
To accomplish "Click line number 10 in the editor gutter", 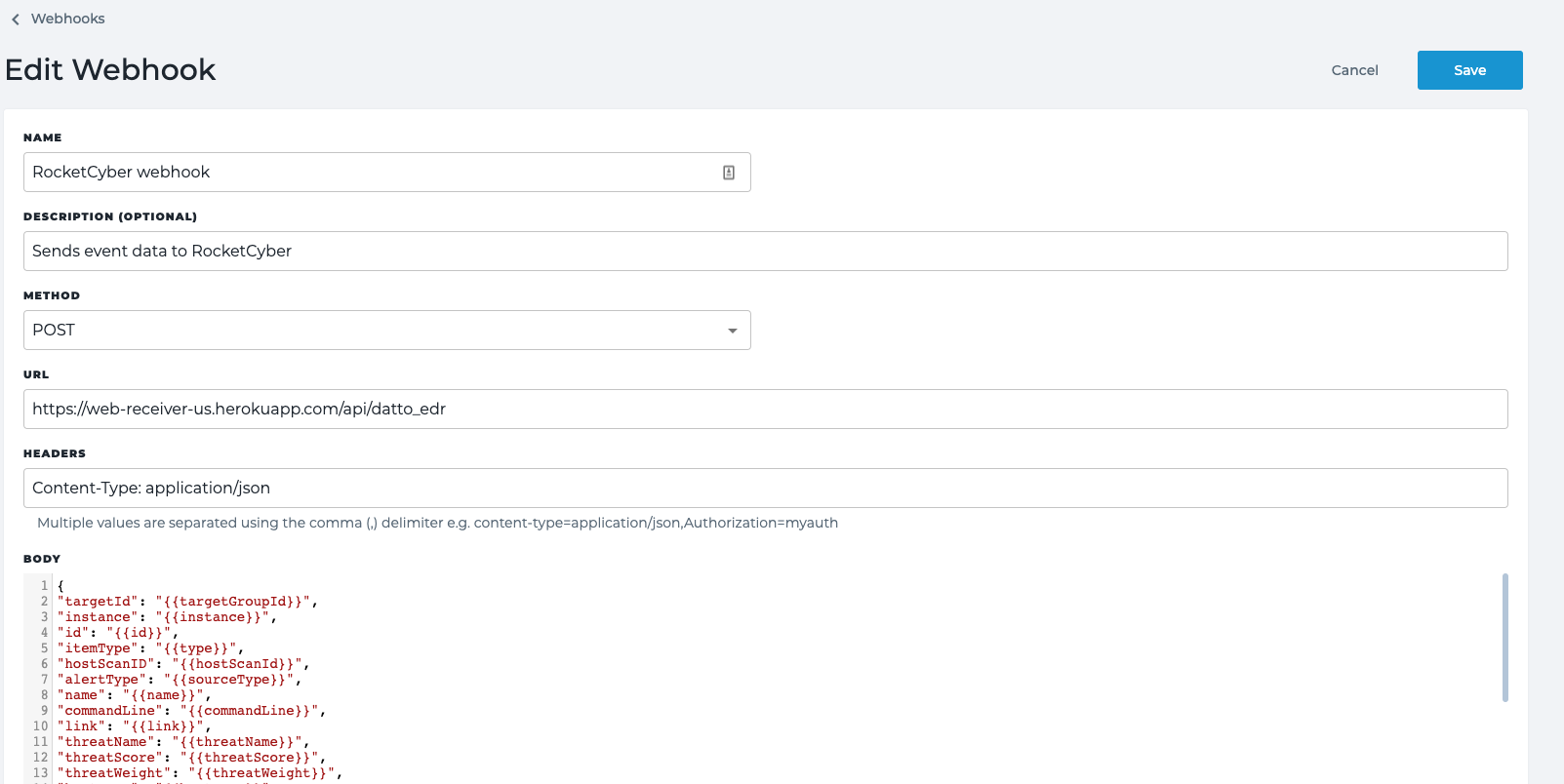I will click(40, 726).
